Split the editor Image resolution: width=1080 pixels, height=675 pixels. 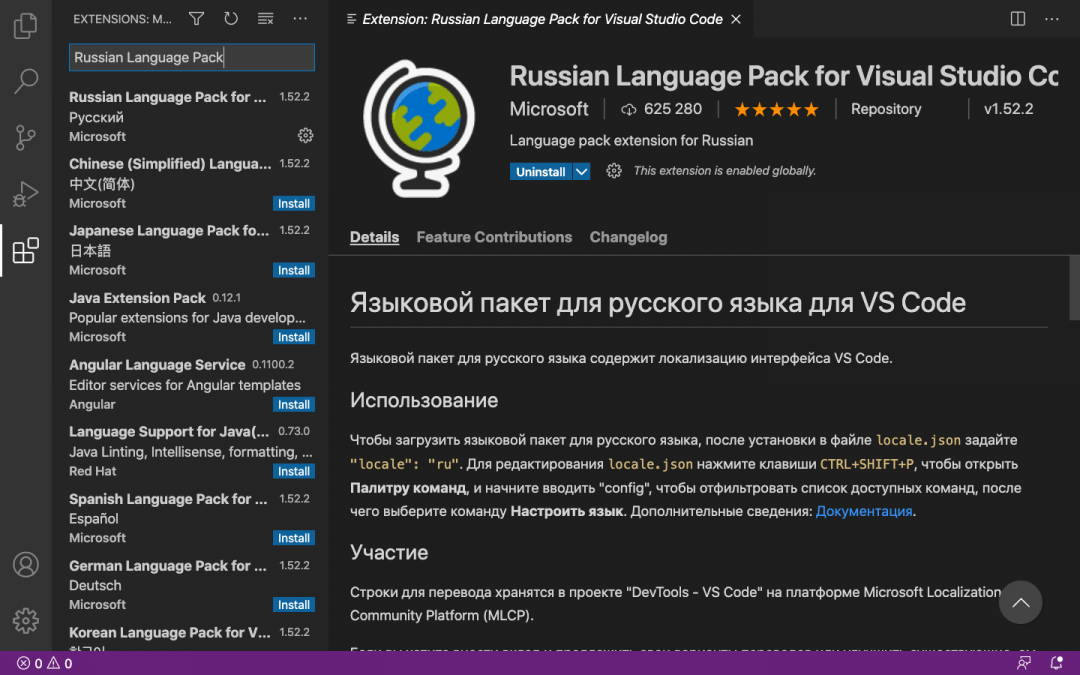pos(1017,18)
